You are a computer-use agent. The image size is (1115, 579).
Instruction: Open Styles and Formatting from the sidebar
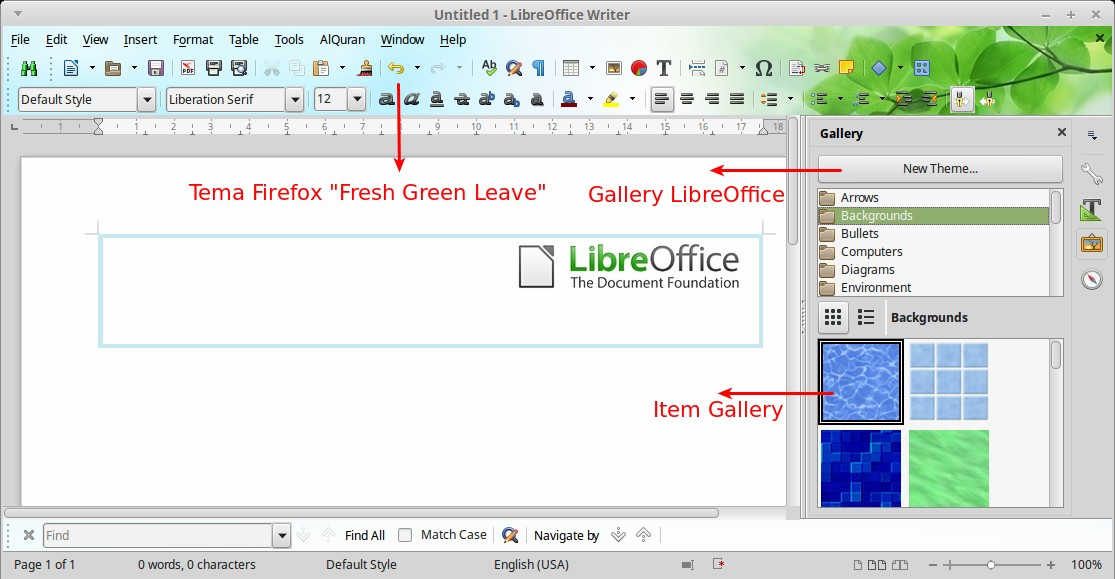click(1092, 209)
